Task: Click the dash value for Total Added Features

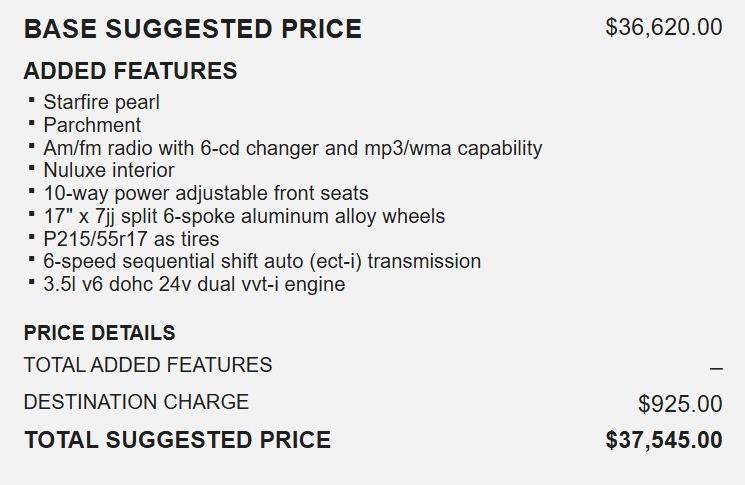Action: pos(716,368)
